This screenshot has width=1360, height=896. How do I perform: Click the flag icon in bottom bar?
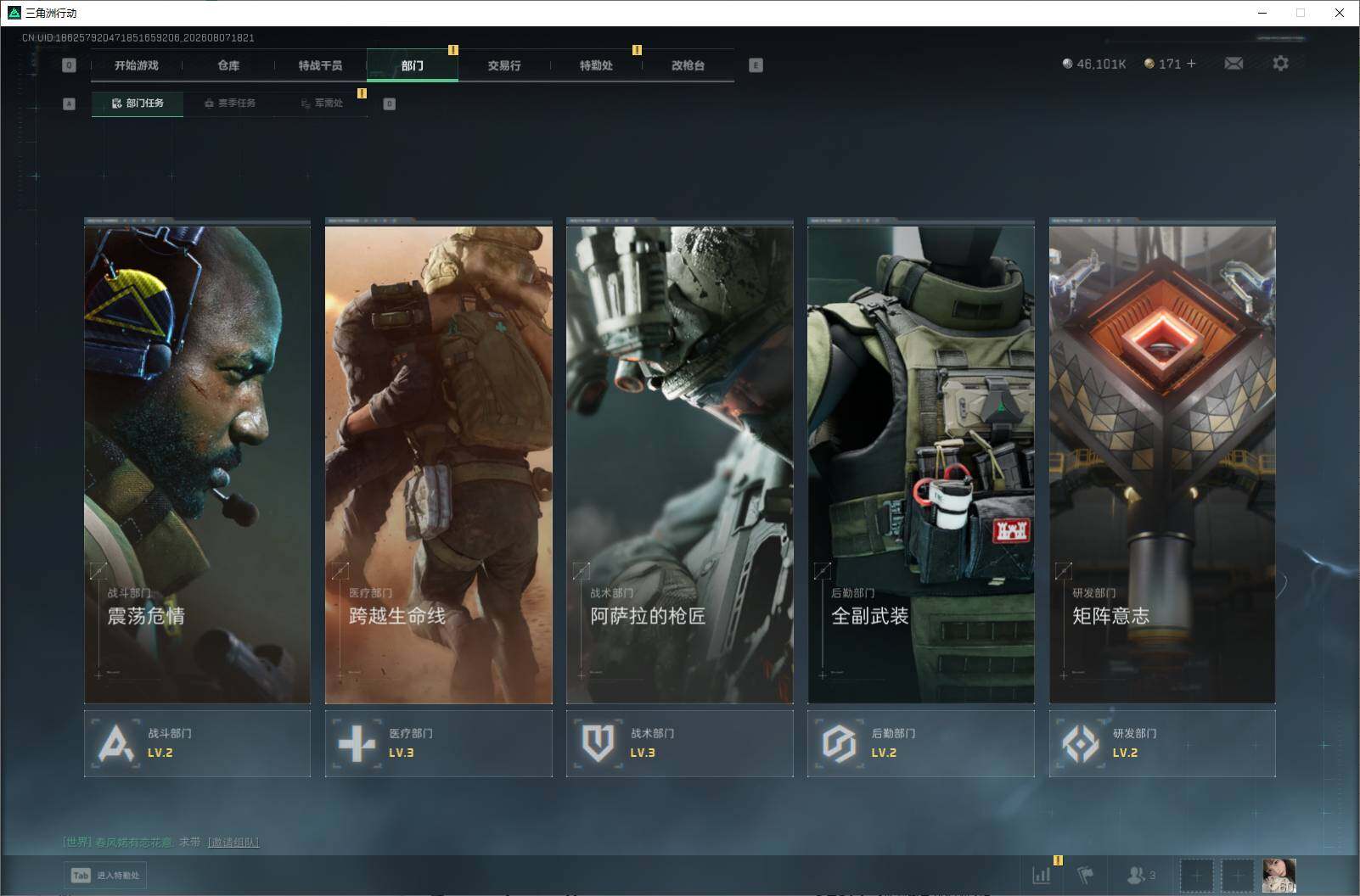coord(1086,875)
